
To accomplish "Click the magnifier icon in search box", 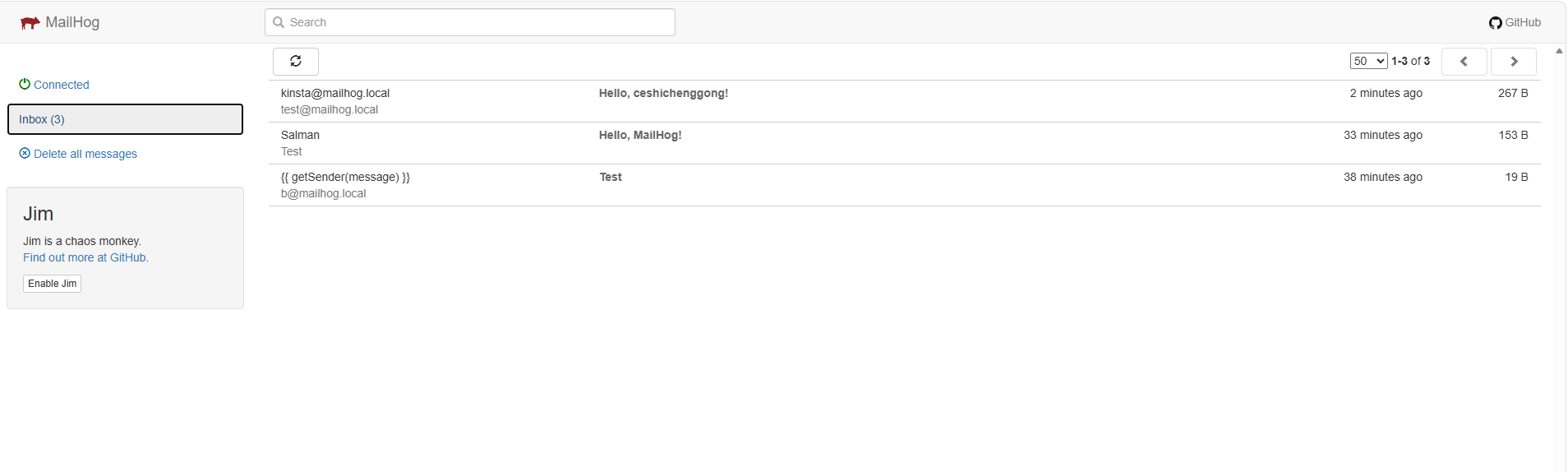I will pyautogui.click(x=279, y=22).
